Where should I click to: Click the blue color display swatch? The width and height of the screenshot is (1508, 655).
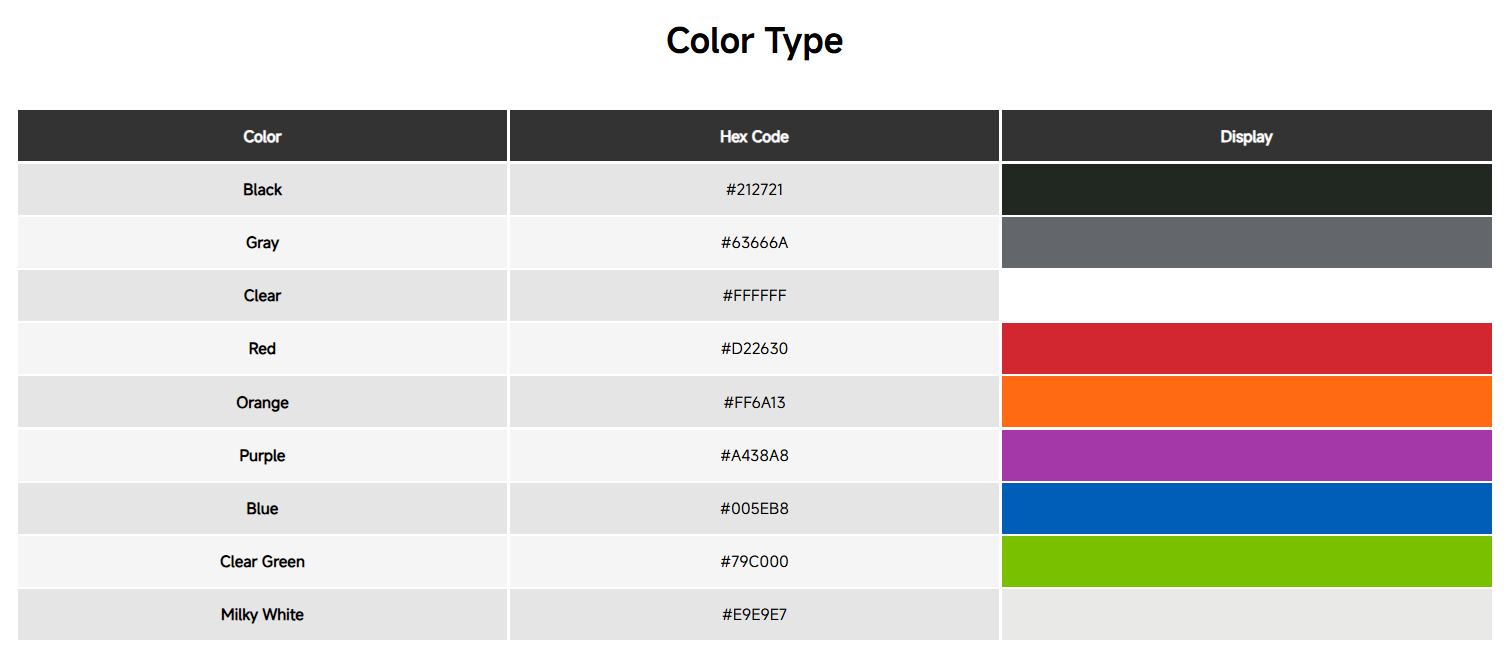point(1246,508)
